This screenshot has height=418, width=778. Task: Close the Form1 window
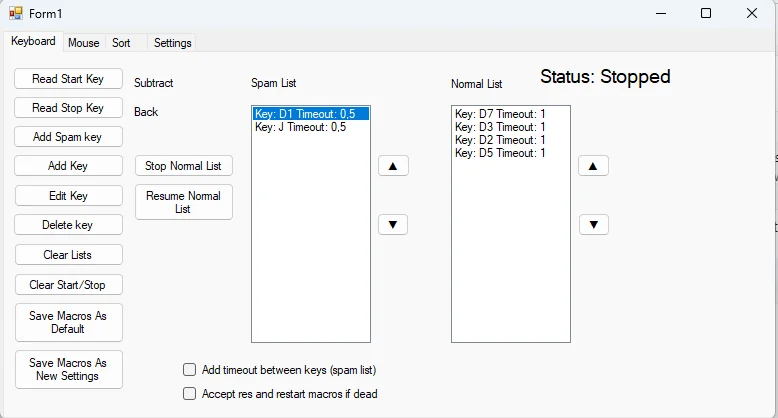pos(752,13)
